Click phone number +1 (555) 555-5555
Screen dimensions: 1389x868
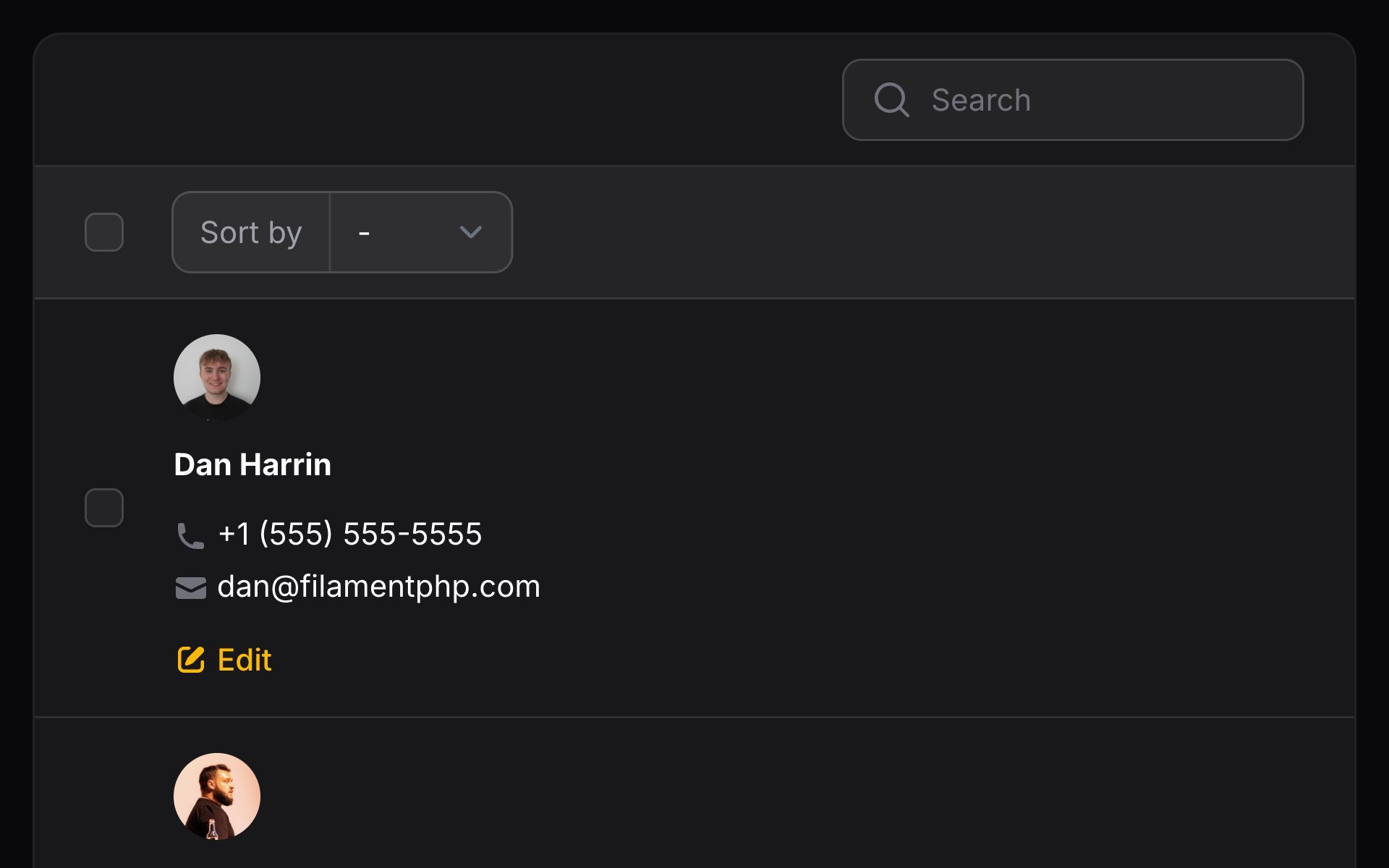click(350, 534)
